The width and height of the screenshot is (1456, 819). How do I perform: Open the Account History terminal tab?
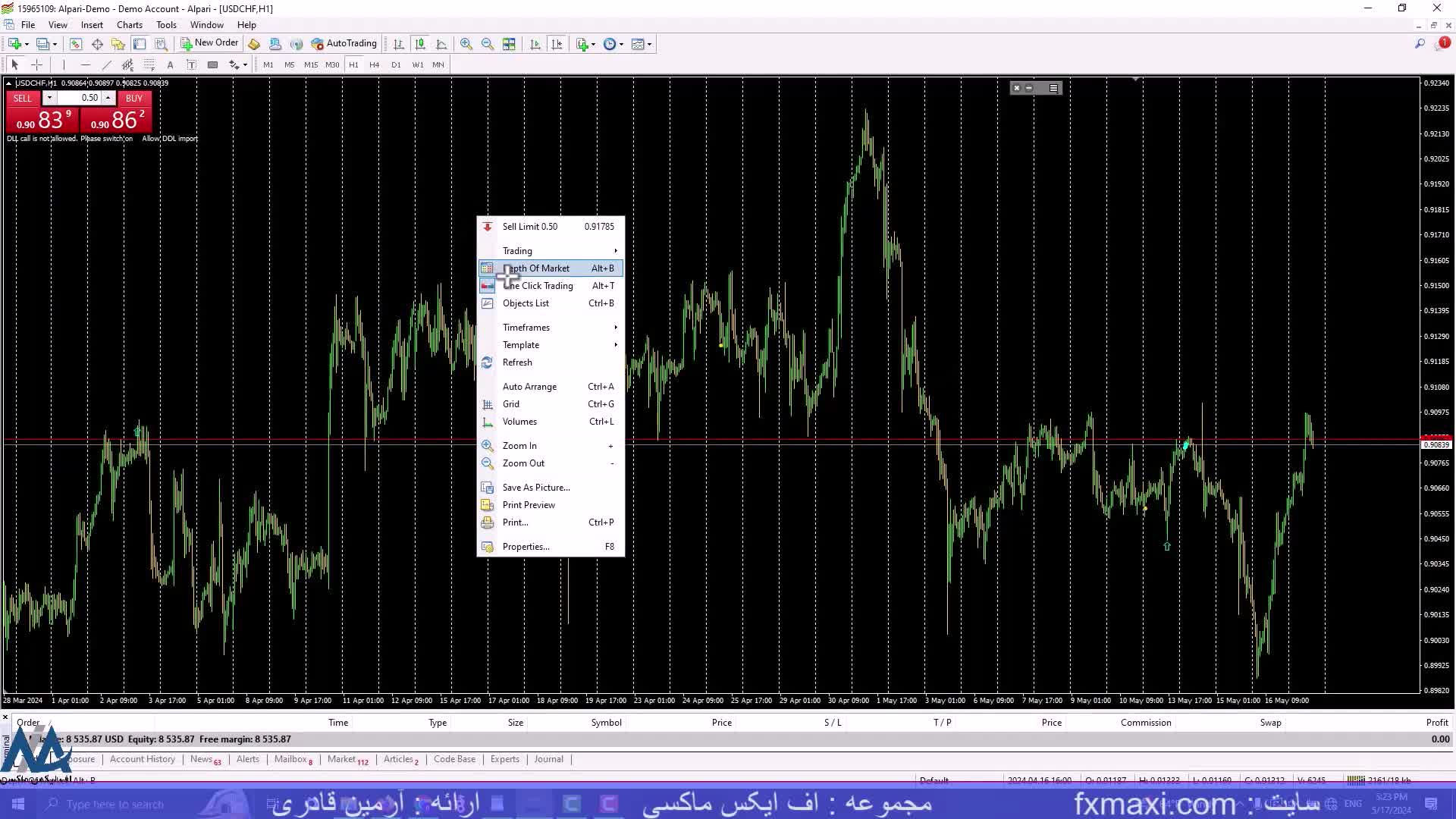(x=142, y=759)
